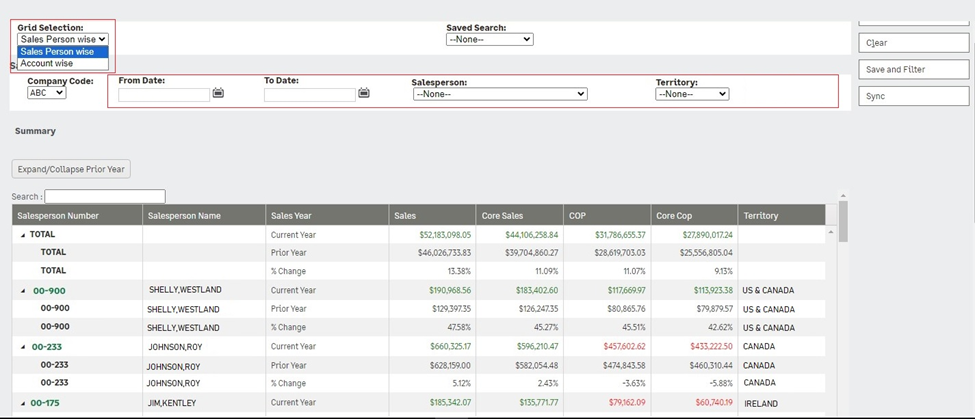Click the grid Search text box
Viewport: 975px width, 419px height.
105,196
